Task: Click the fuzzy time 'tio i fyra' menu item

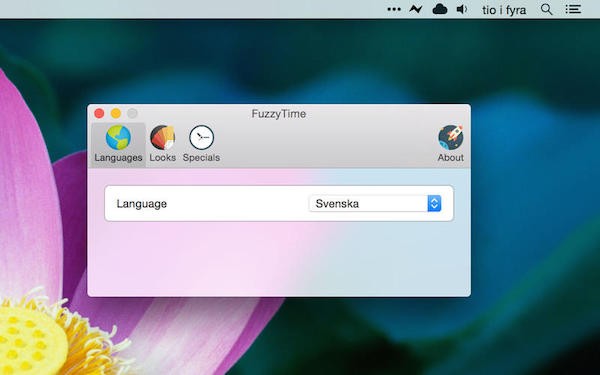Action: click(x=504, y=10)
